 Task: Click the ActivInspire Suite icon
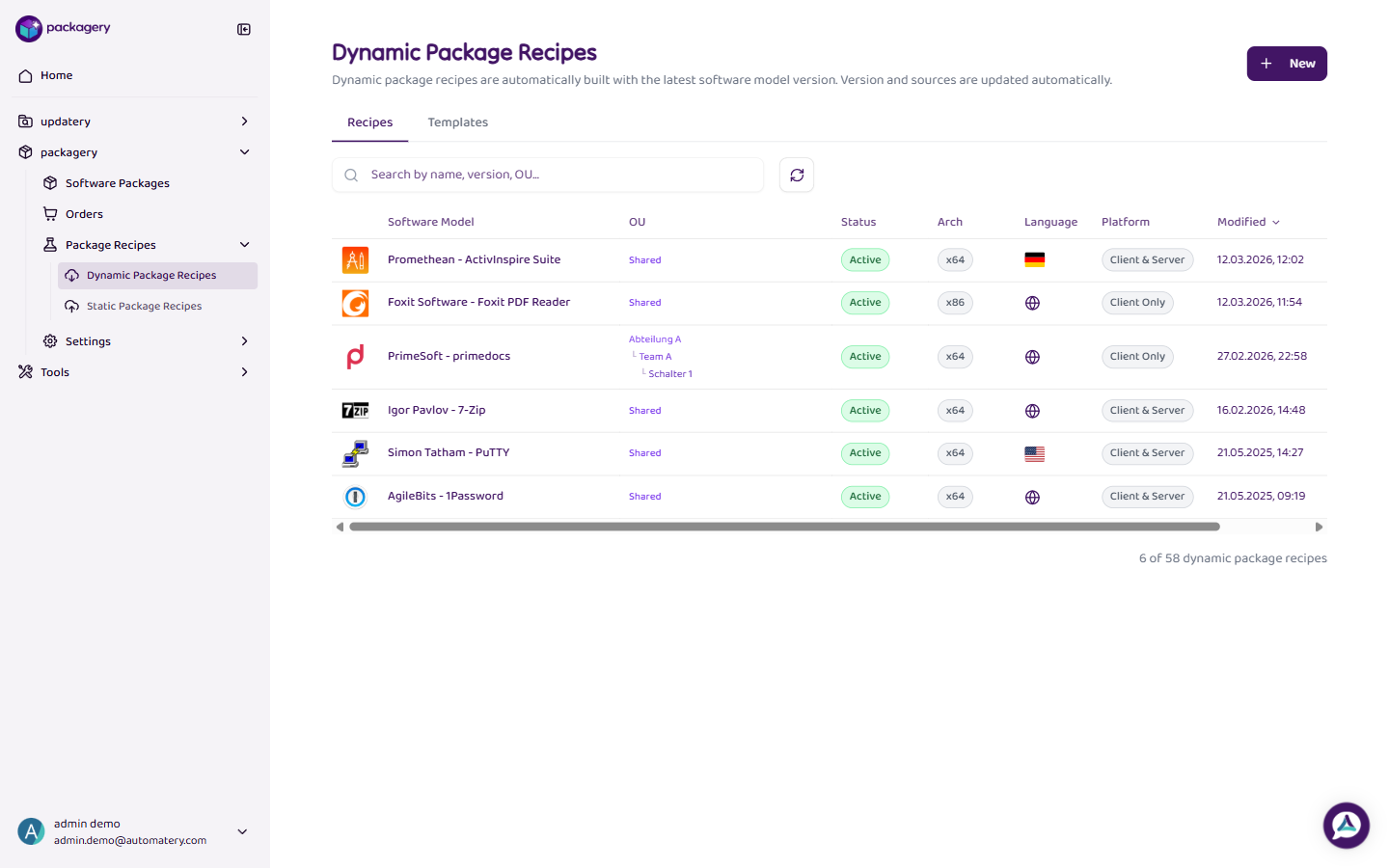point(355,258)
